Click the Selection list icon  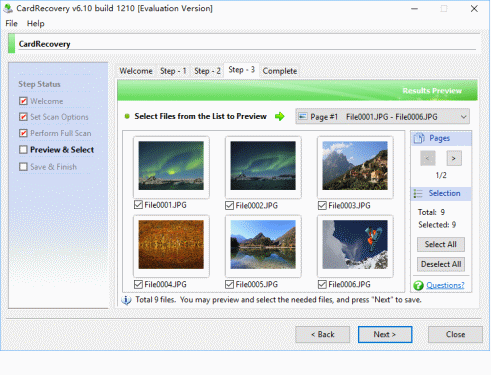pos(418,193)
